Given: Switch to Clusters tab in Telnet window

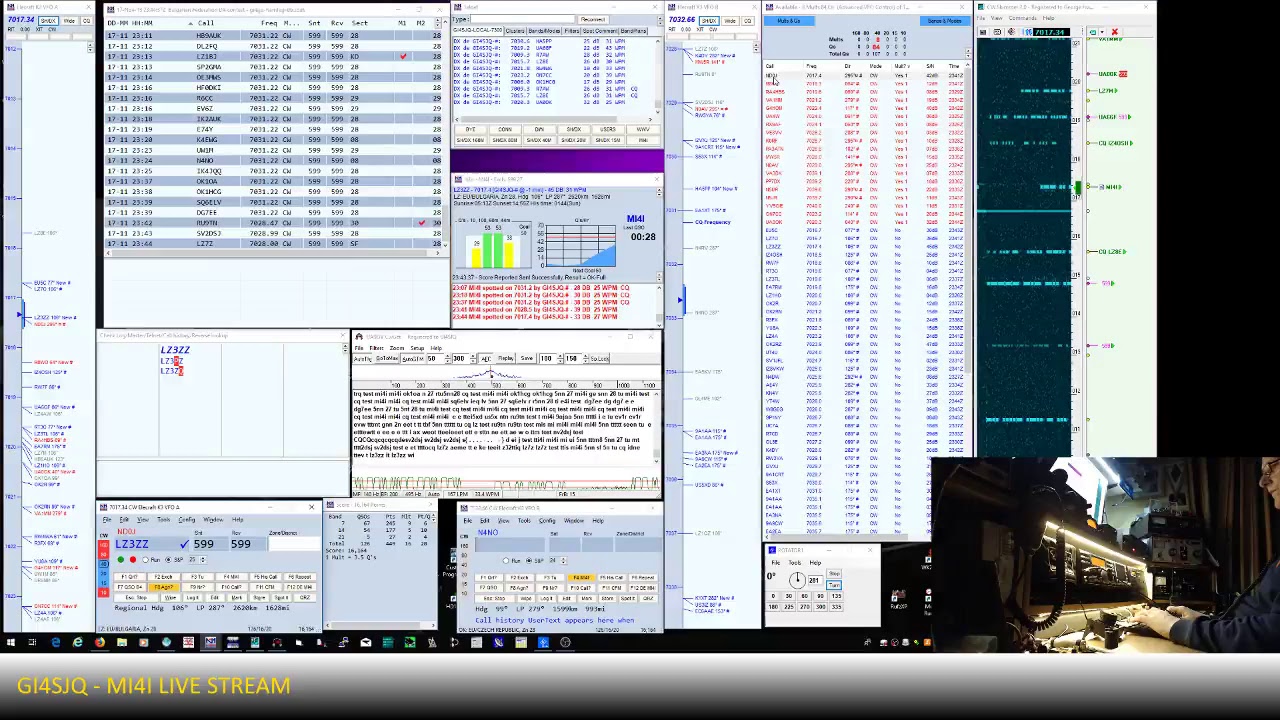Looking at the screenshot, I should point(515,31).
